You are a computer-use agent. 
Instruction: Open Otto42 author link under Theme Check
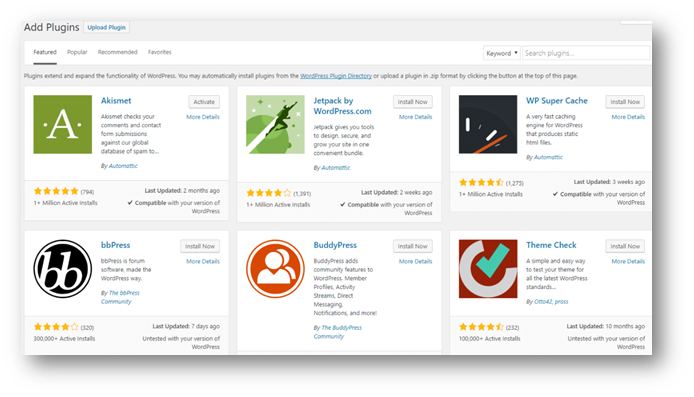pyautogui.click(x=543, y=301)
